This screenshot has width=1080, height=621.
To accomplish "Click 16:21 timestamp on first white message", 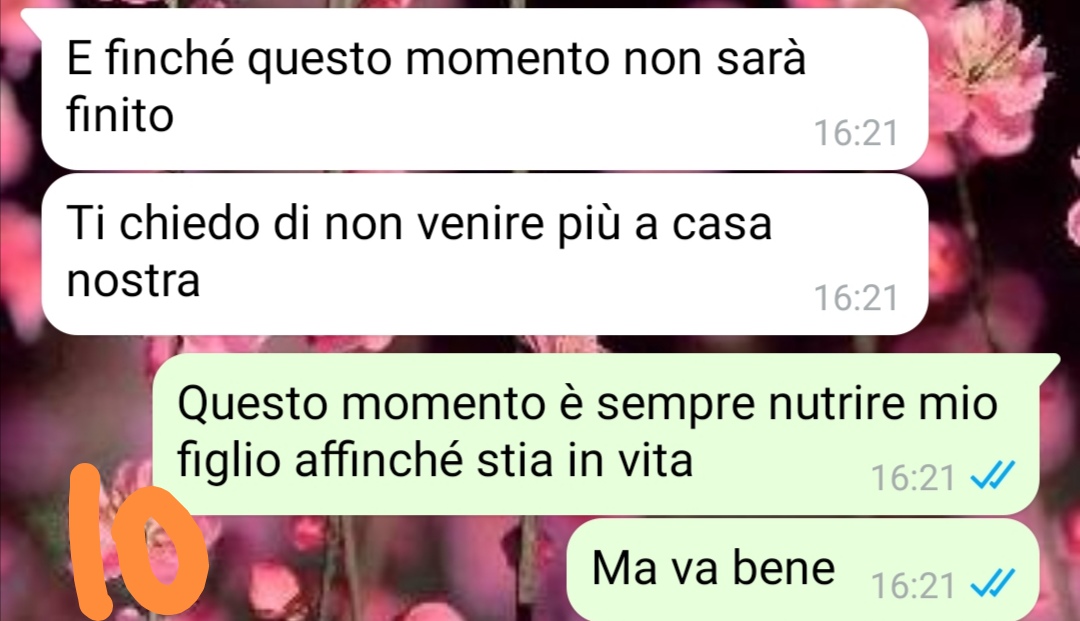I will 856,133.
